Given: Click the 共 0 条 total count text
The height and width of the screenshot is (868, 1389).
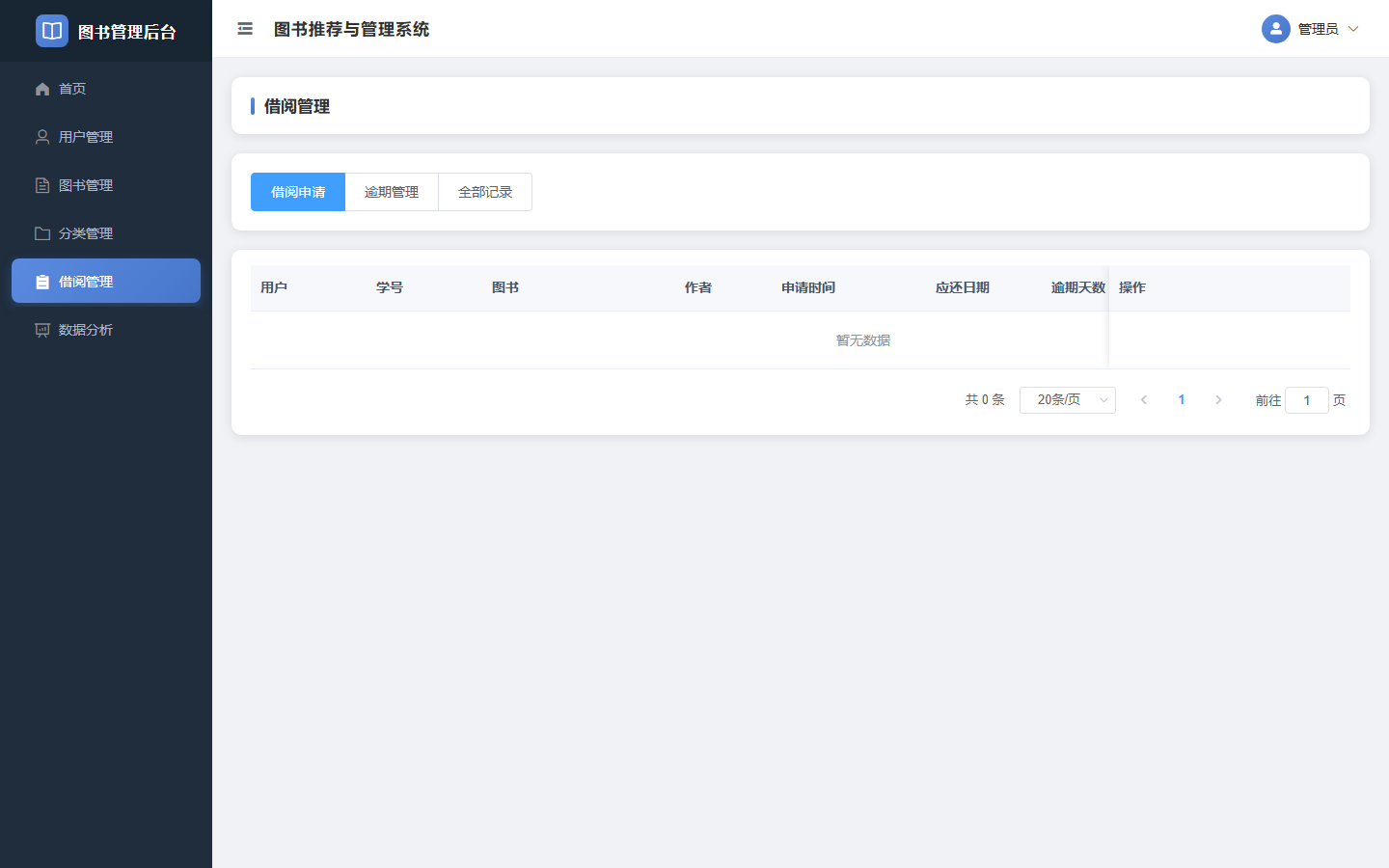Looking at the screenshot, I should click(x=985, y=399).
